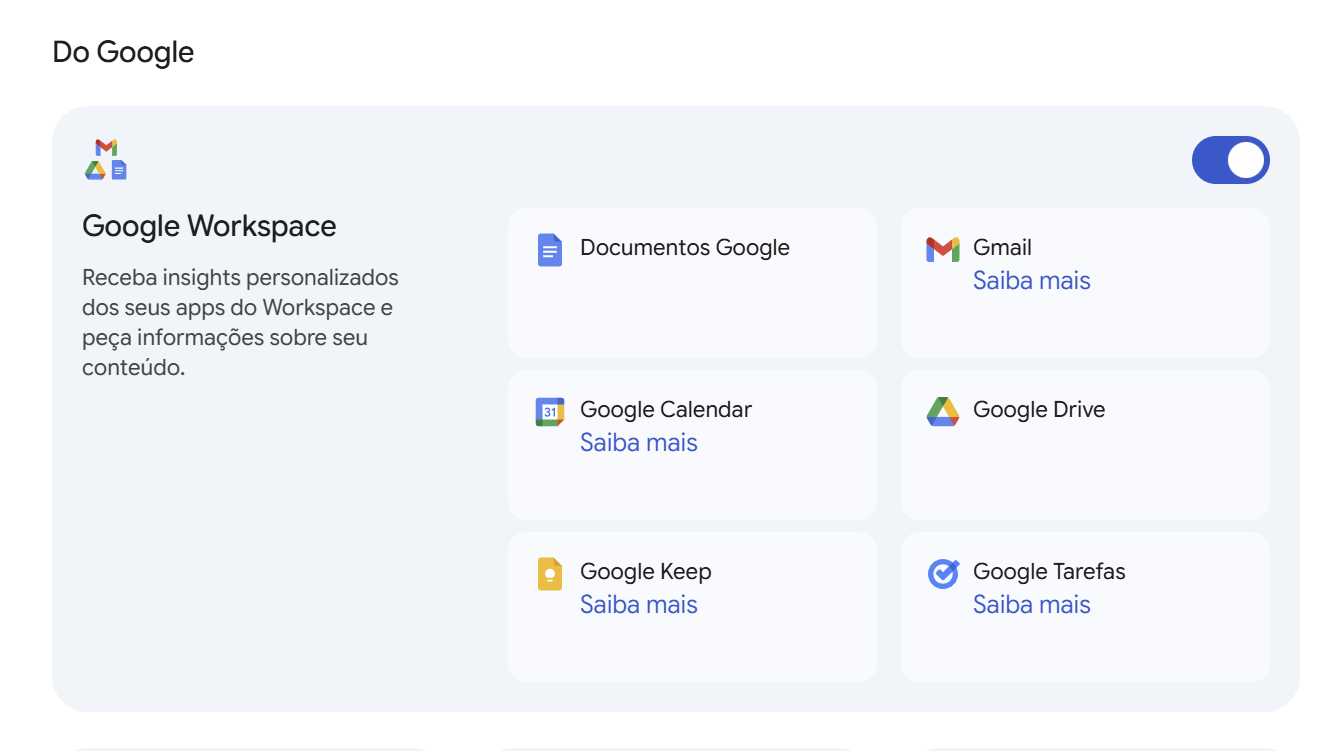This screenshot has width=1328, height=751.
Task: Open Saiba mais under Google Keep
Action: tap(638, 605)
